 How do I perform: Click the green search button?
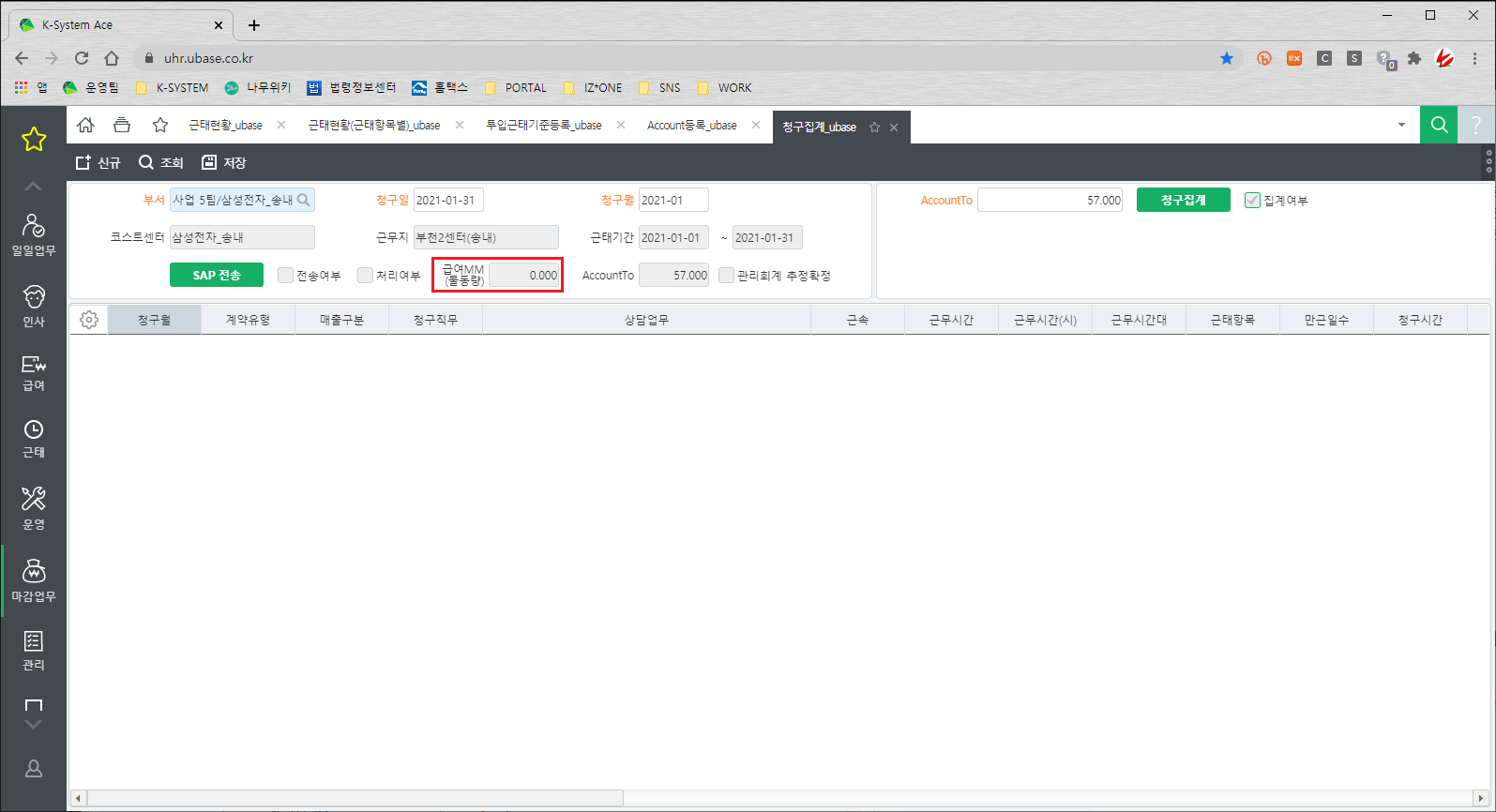(x=1439, y=125)
